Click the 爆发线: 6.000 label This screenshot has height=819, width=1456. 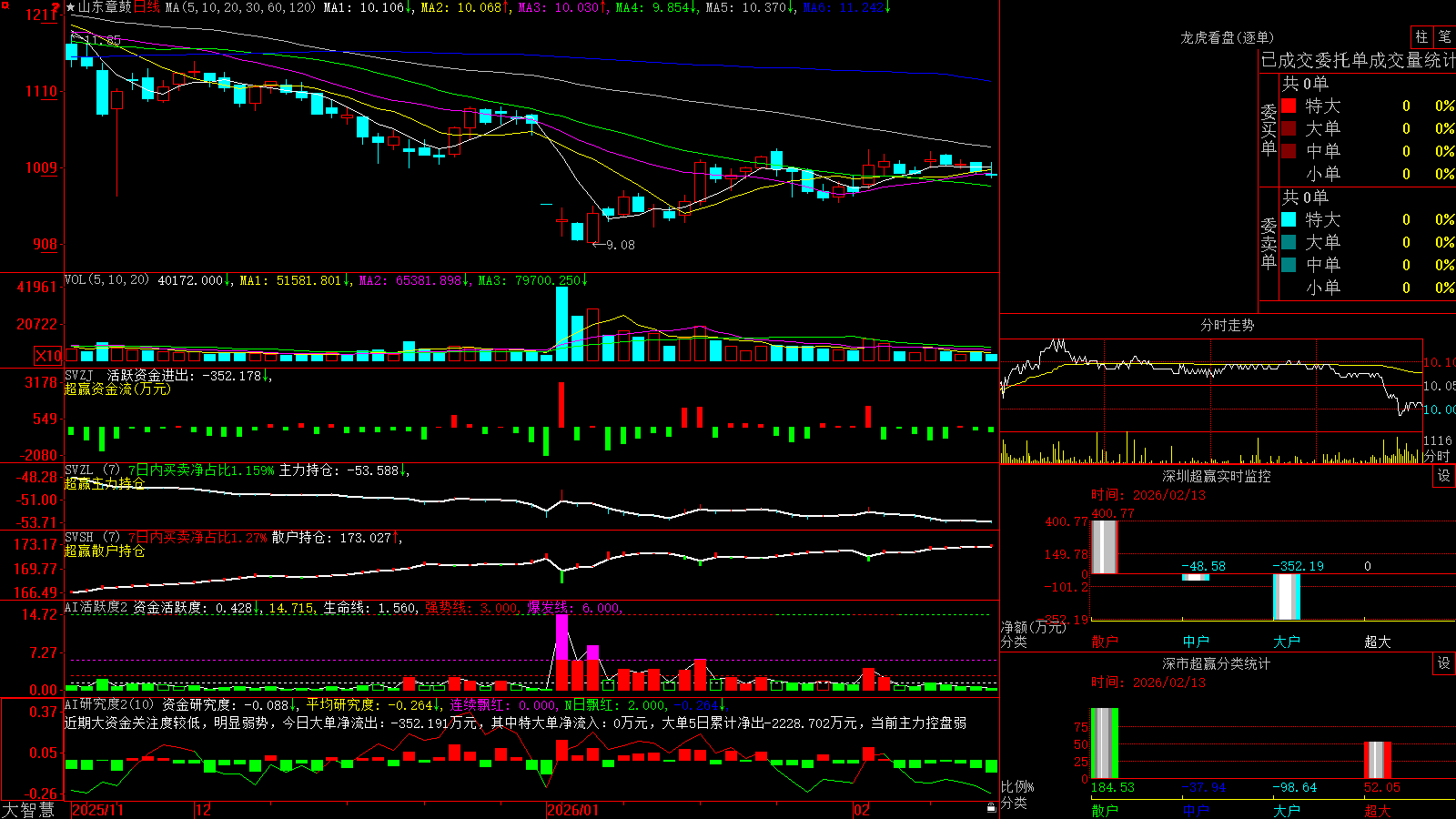tap(574, 608)
